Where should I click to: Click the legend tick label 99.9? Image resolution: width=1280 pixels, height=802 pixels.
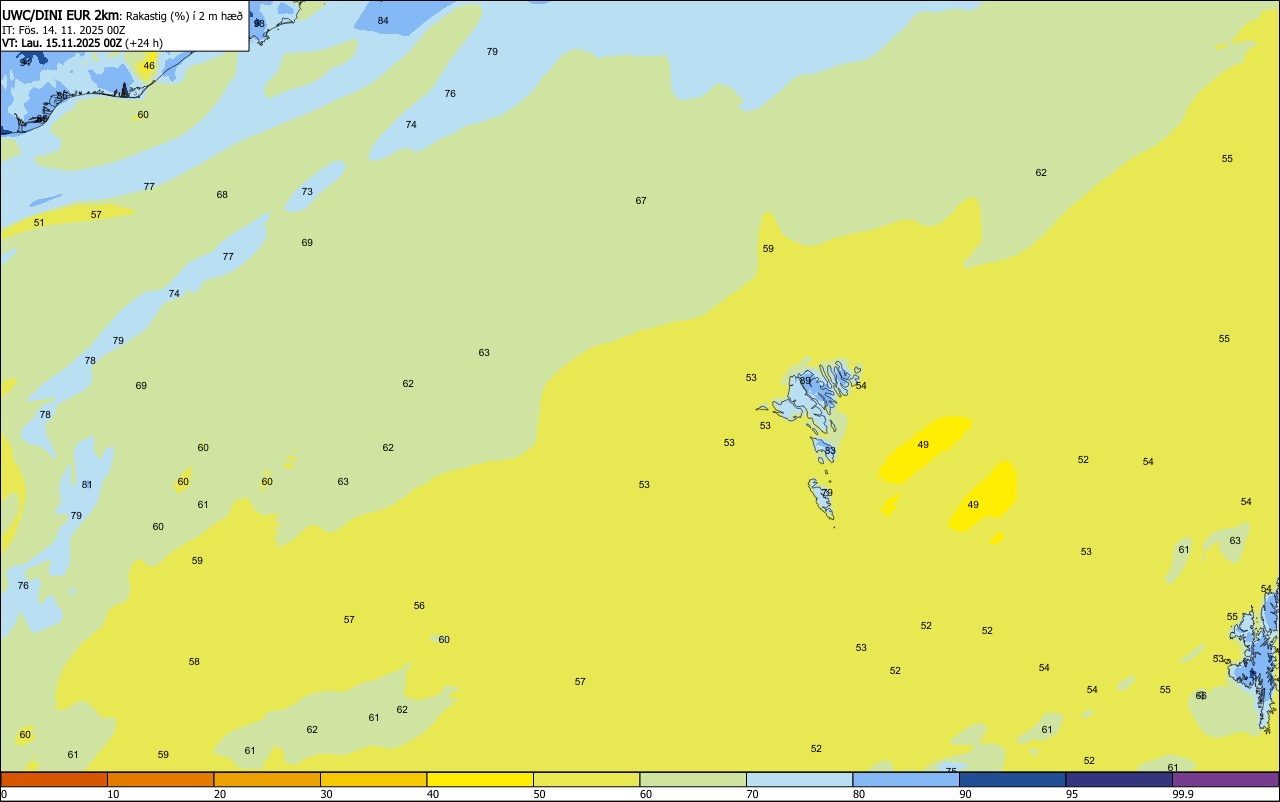1183,794
